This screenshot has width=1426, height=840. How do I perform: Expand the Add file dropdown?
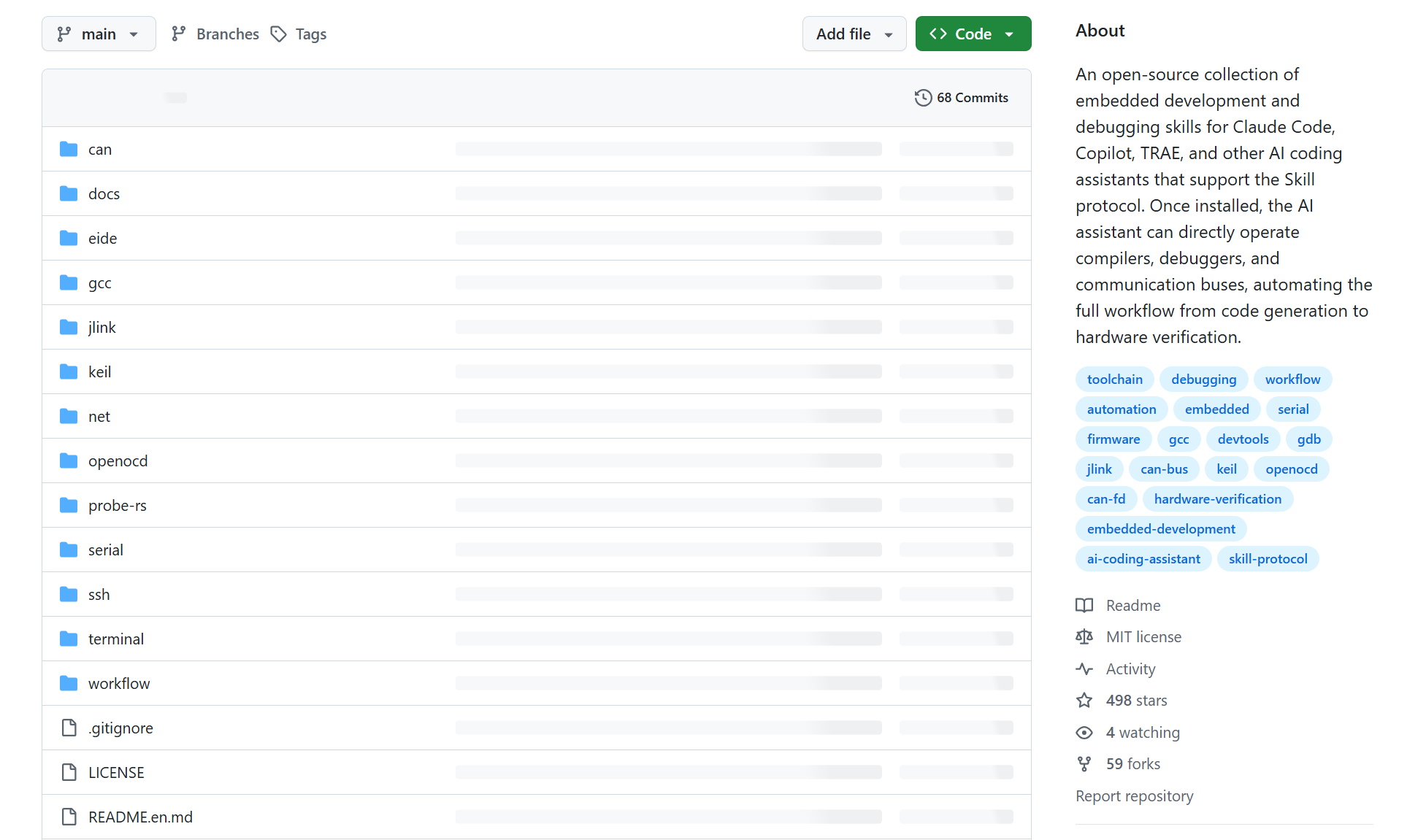pyautogui.click(x=854, y=34)
